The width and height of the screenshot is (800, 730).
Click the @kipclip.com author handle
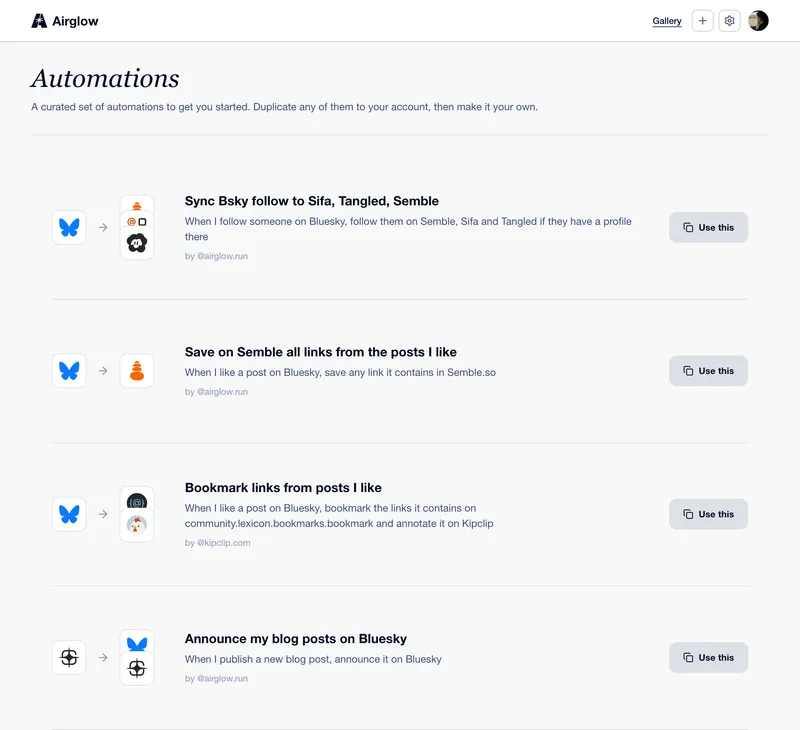point(223,543)
